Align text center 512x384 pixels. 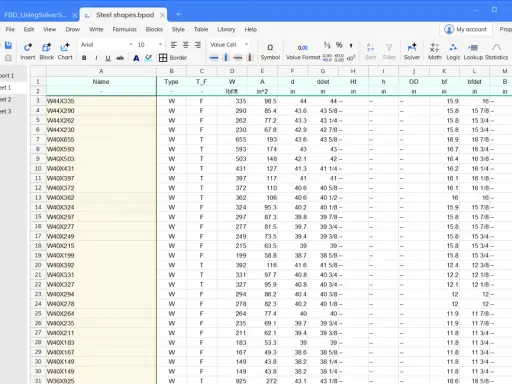click(x=186, y=45)
